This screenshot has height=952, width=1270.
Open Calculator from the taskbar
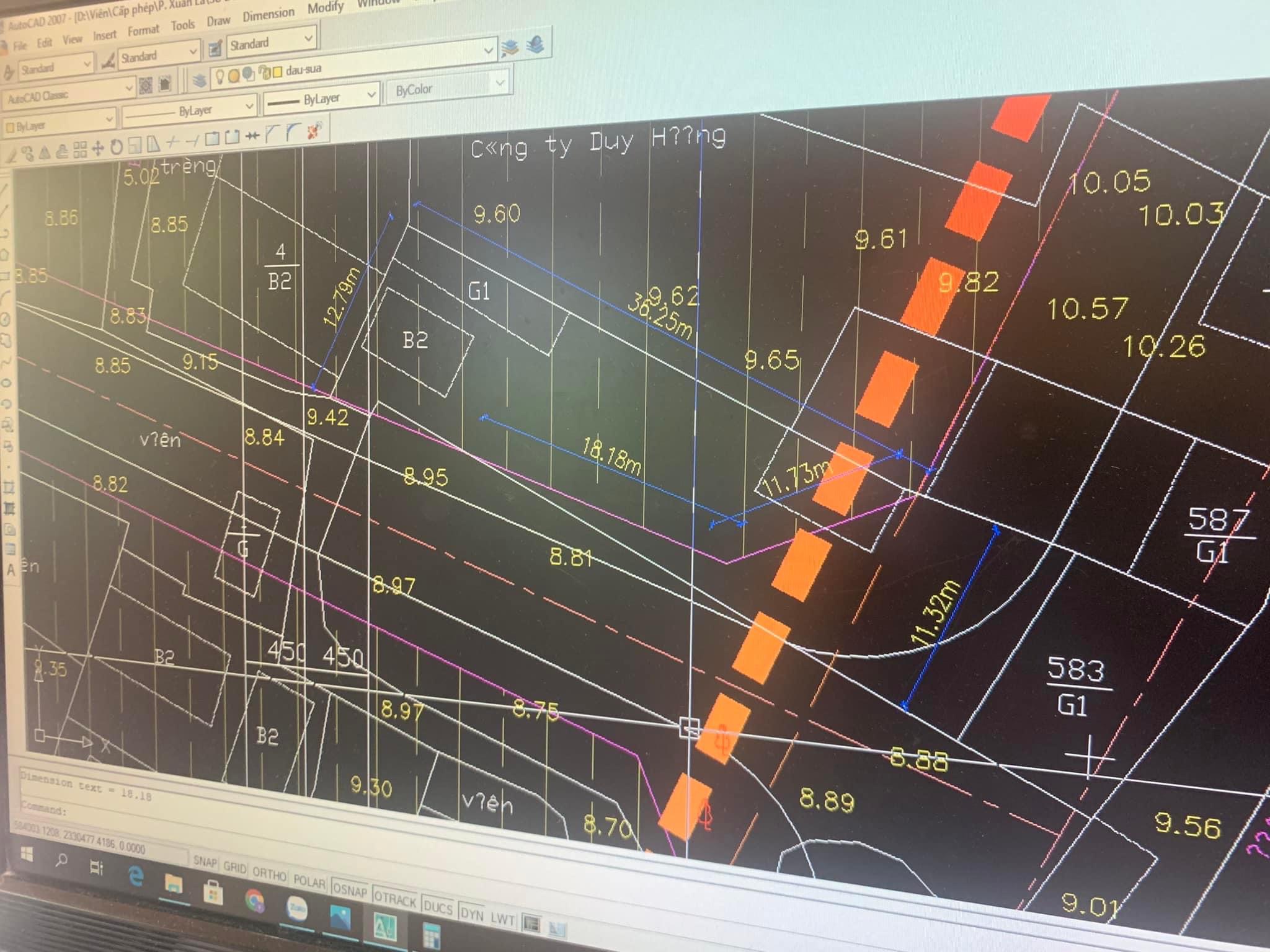pyautogui.click(x=432, y=936)
